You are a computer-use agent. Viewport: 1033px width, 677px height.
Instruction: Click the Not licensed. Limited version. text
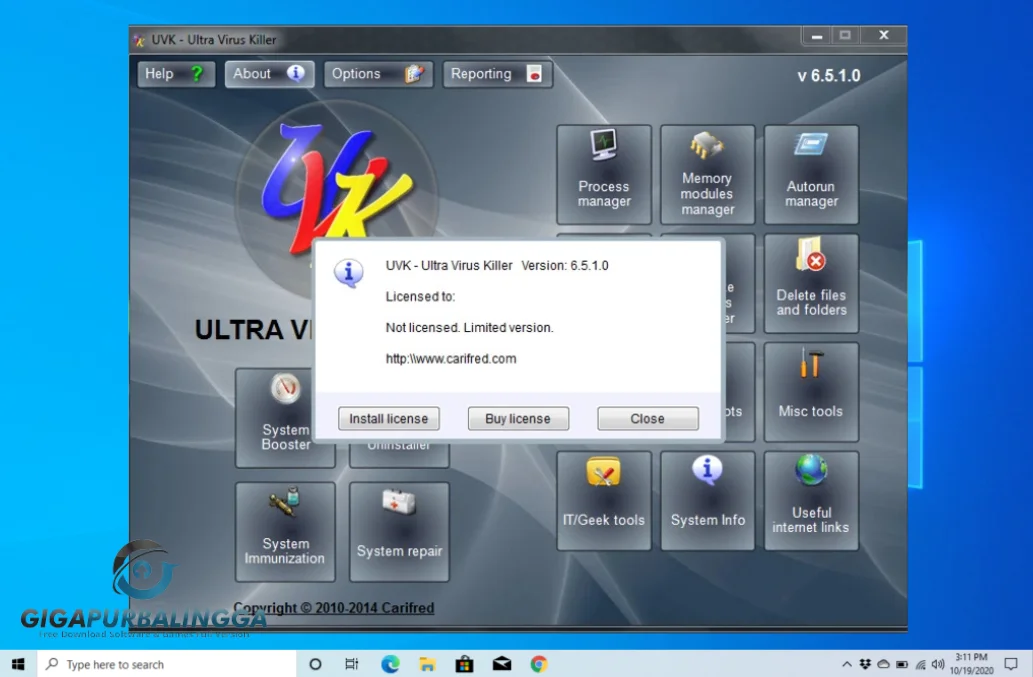point(469,327)
